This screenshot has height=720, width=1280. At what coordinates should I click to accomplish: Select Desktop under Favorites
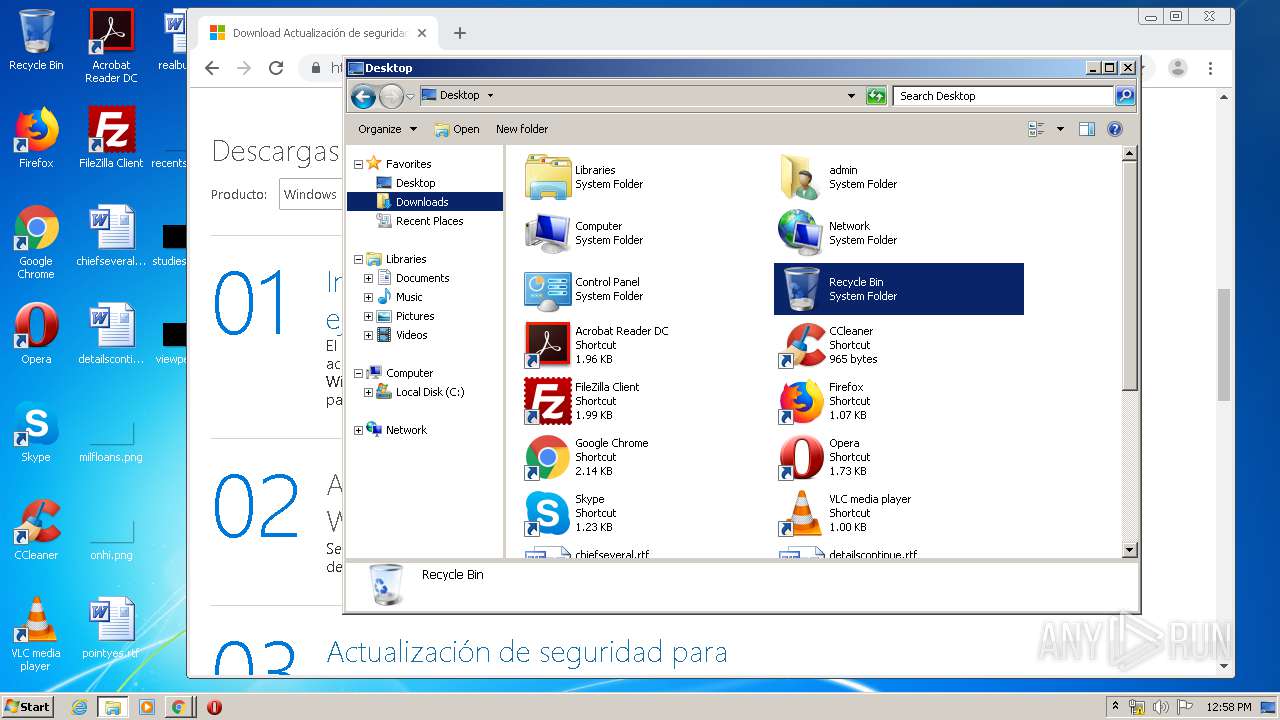(415, 183)
